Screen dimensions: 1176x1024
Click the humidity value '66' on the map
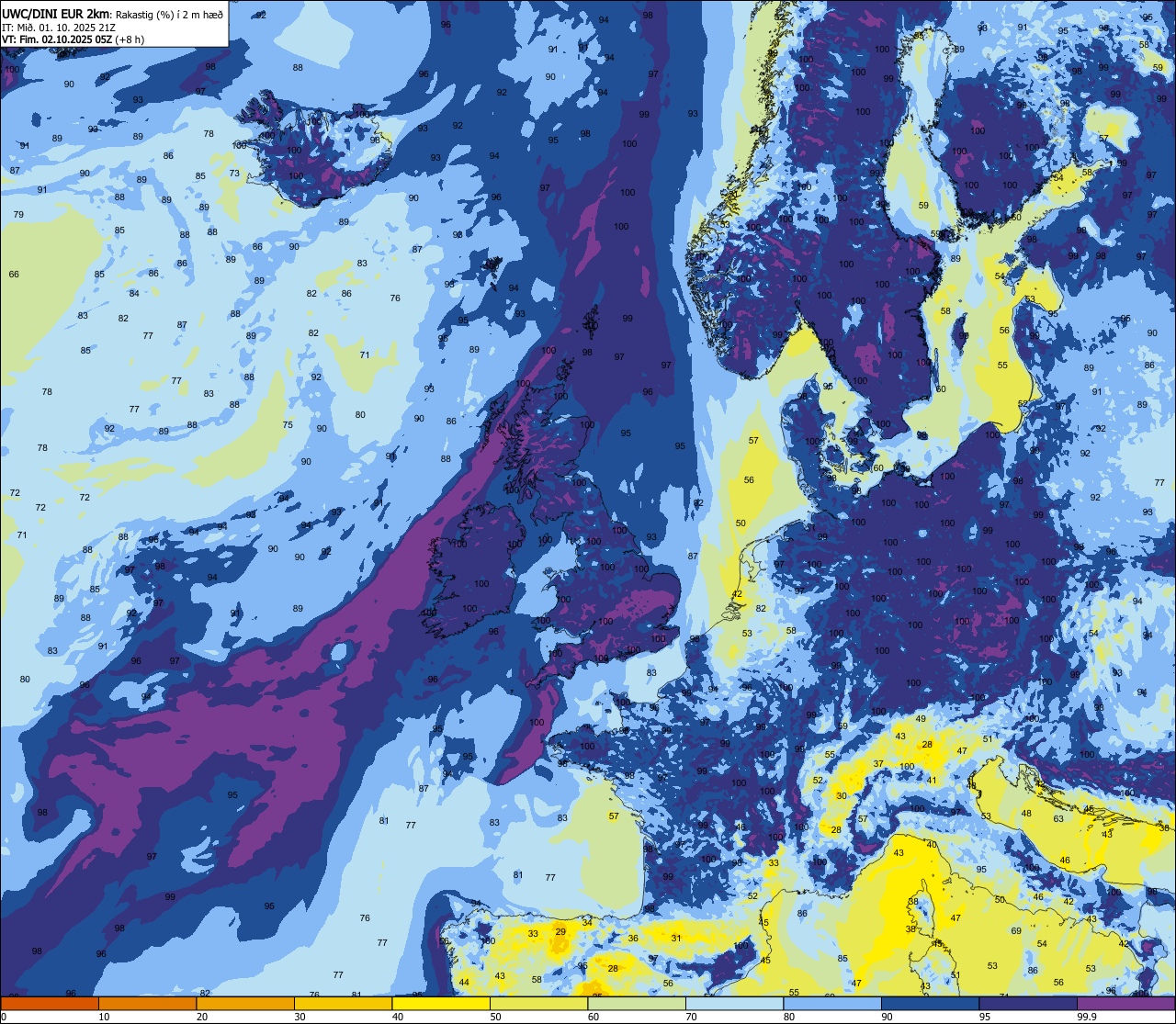click(x=14, y=275)
